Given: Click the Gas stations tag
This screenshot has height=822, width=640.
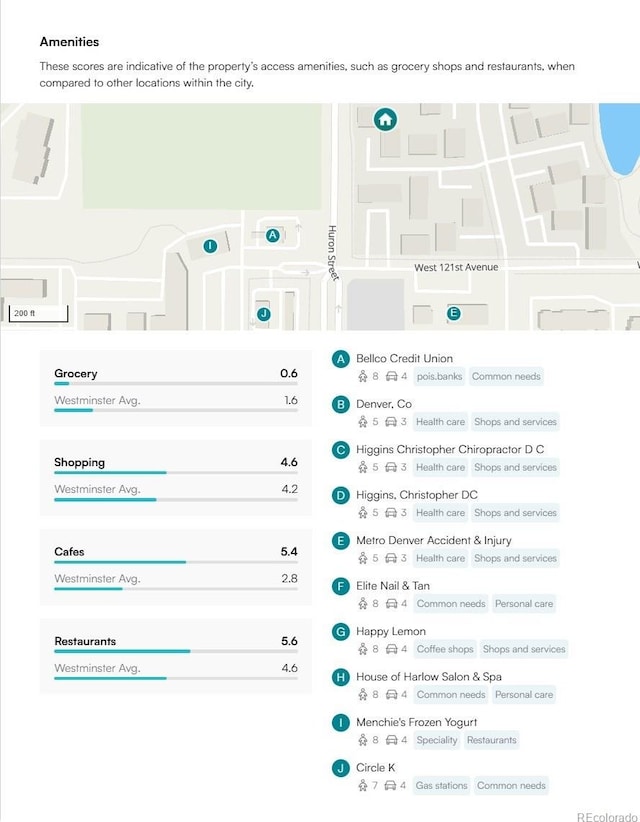Looking at the screenshot, I should tap(441, 785).
